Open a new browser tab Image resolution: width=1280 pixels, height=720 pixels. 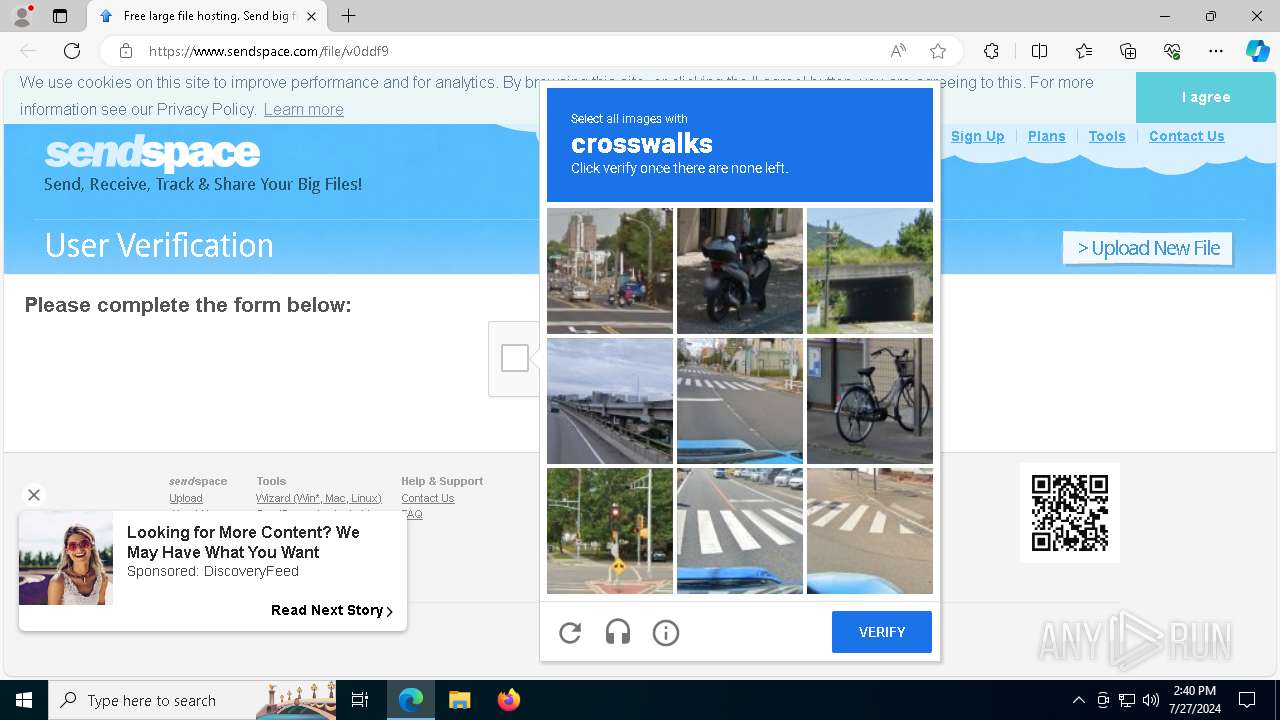click(x=348, y=16)
